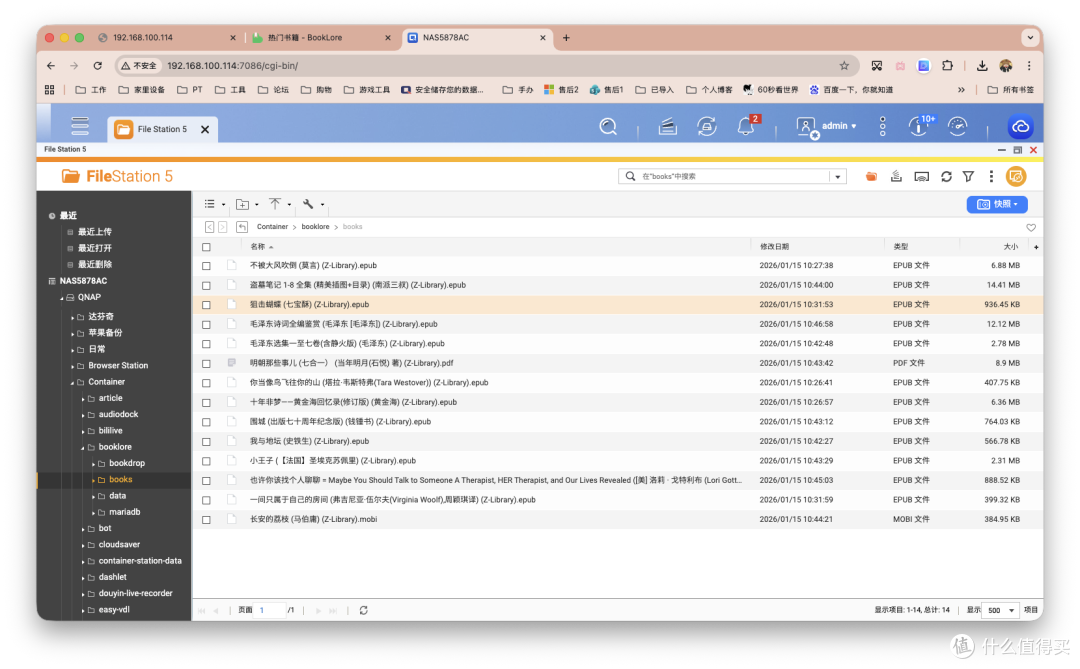This screenshot has width=1080, height=669.
Task: Click the page number input field
Action: [269, 610]
